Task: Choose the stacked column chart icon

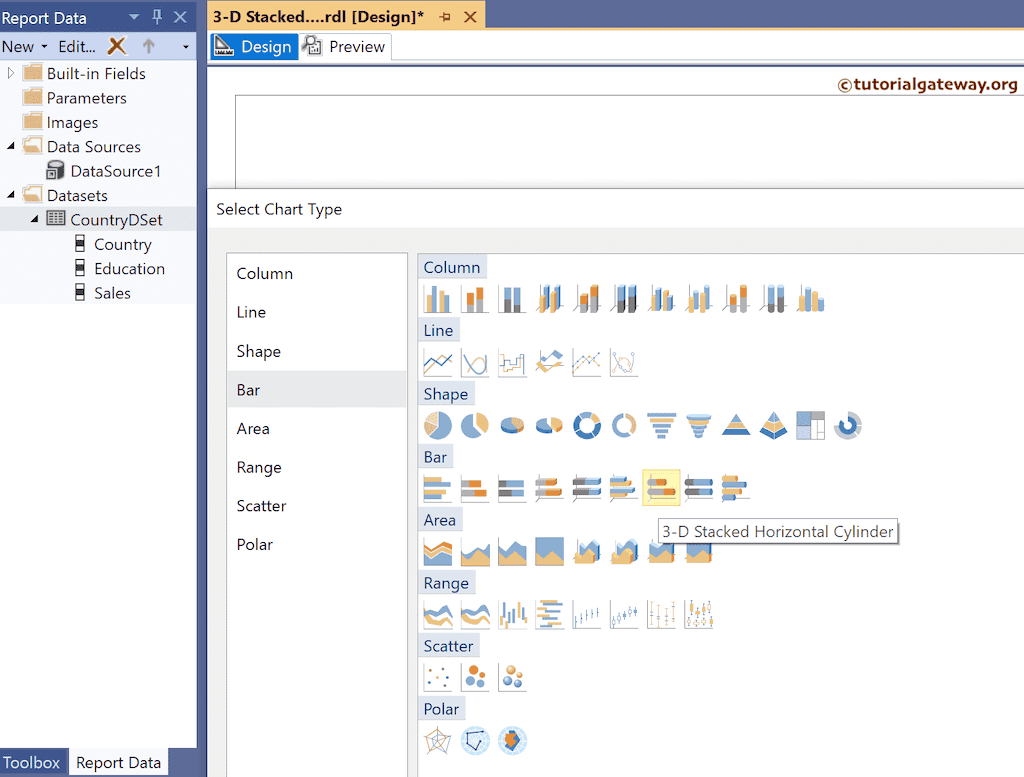Action: pos(475,299)
